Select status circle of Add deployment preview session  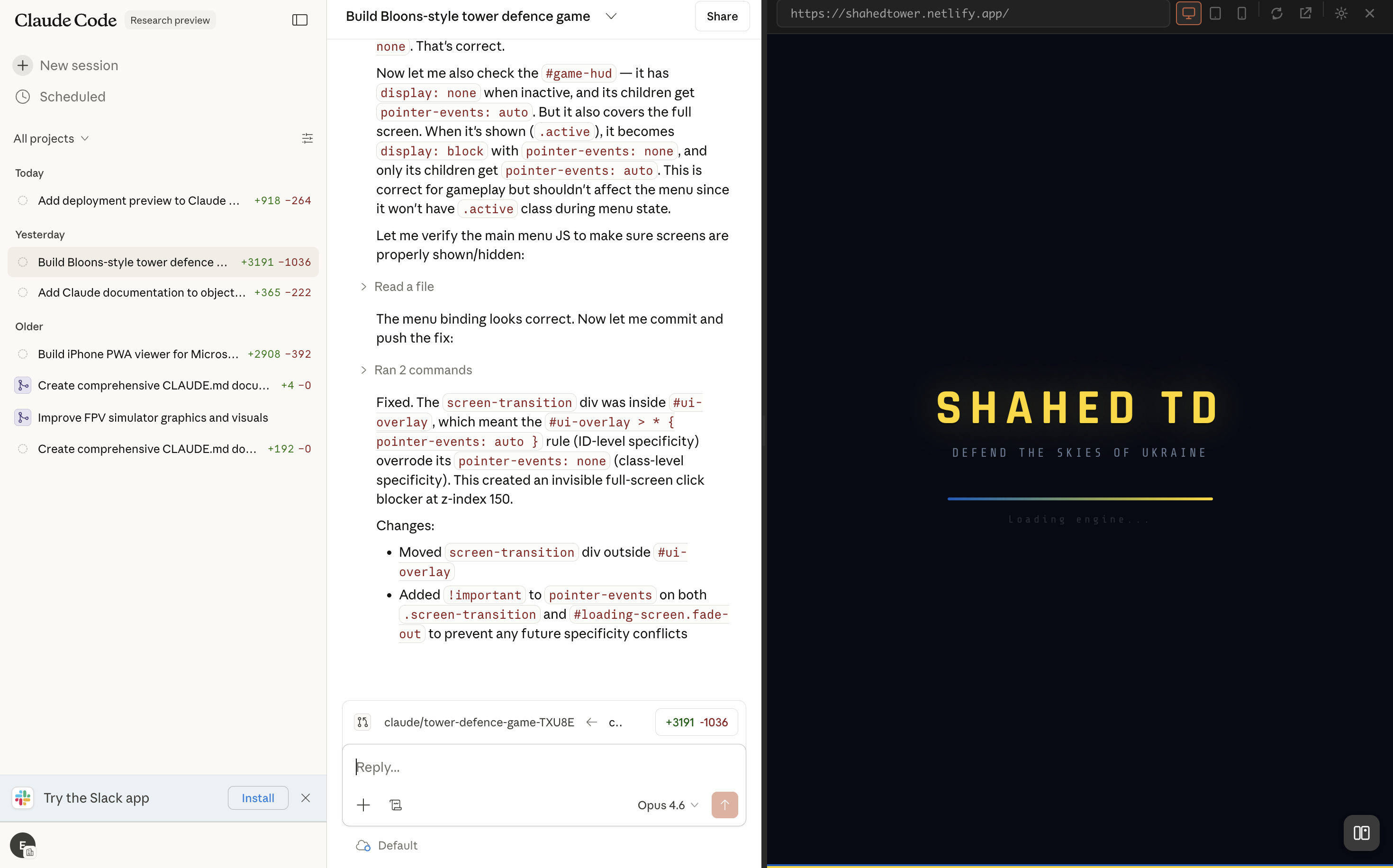pyautogui.click(x=22, y=201)
